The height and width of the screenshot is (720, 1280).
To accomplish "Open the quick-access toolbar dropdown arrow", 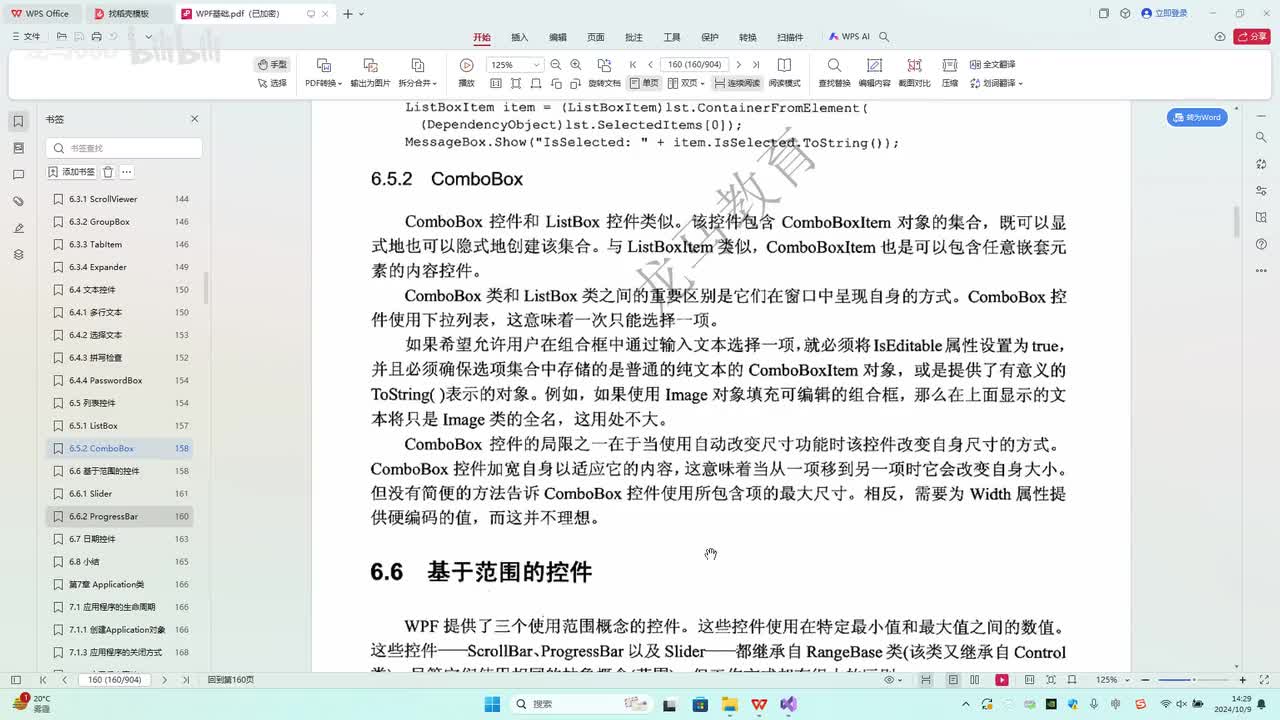I will click(149, 37).
